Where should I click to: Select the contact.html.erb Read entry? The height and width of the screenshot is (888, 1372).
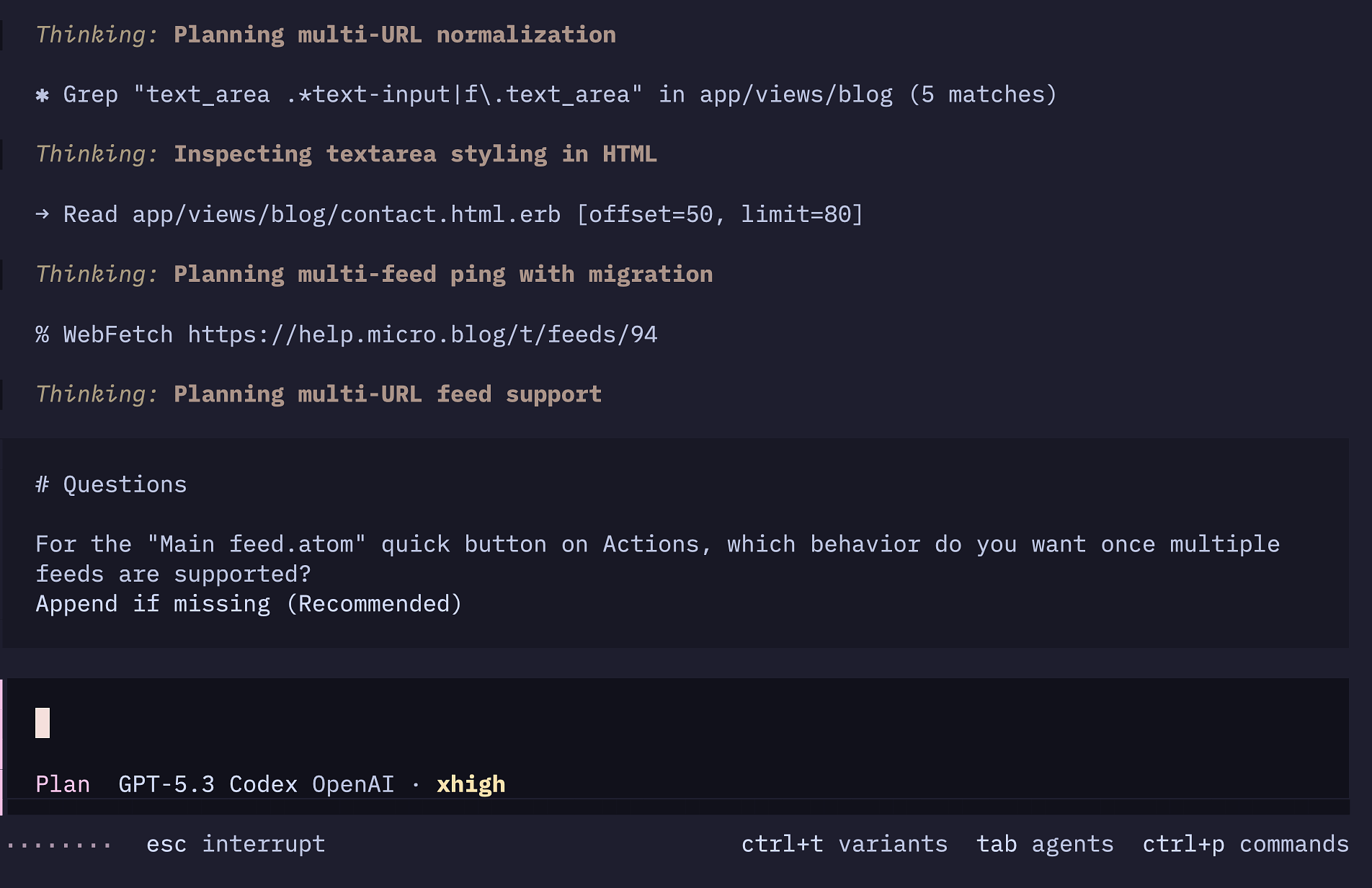coord(461,214)
